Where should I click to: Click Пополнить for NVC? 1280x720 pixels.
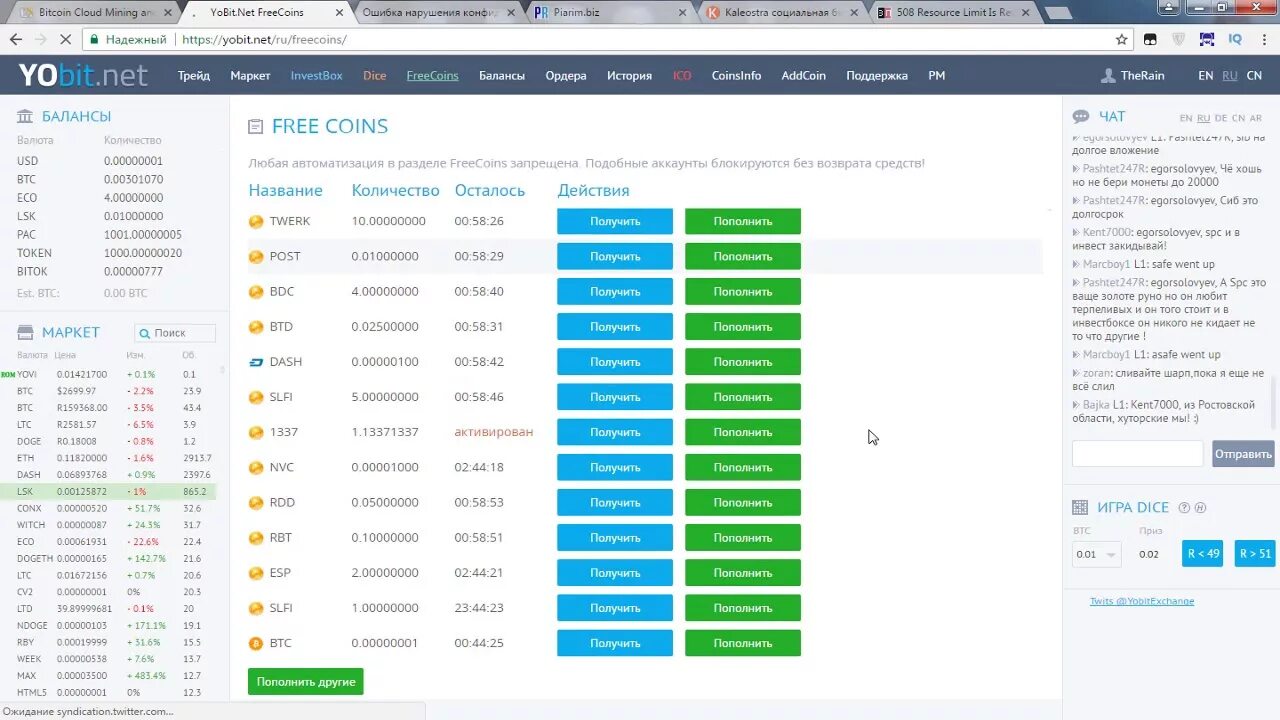743,467
